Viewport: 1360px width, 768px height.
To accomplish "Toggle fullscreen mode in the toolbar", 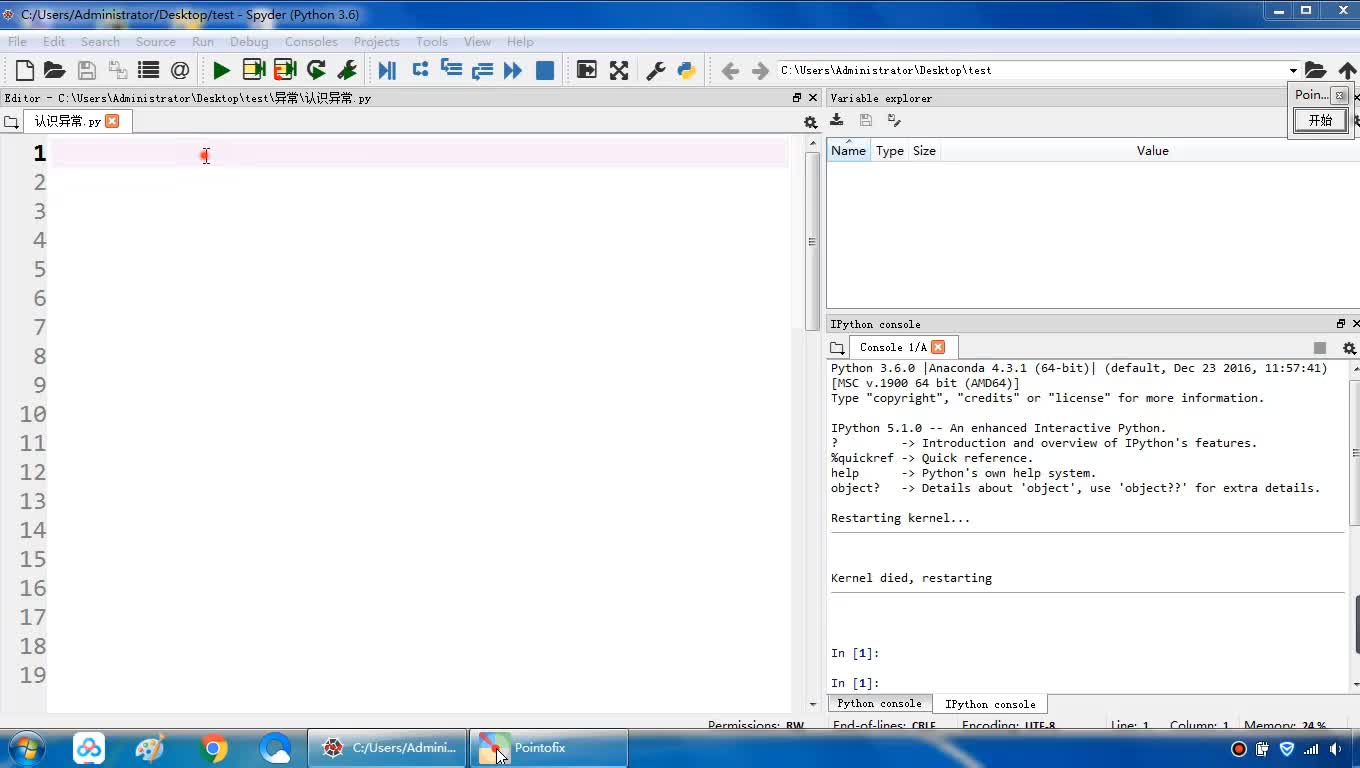I will pos(619,70).
